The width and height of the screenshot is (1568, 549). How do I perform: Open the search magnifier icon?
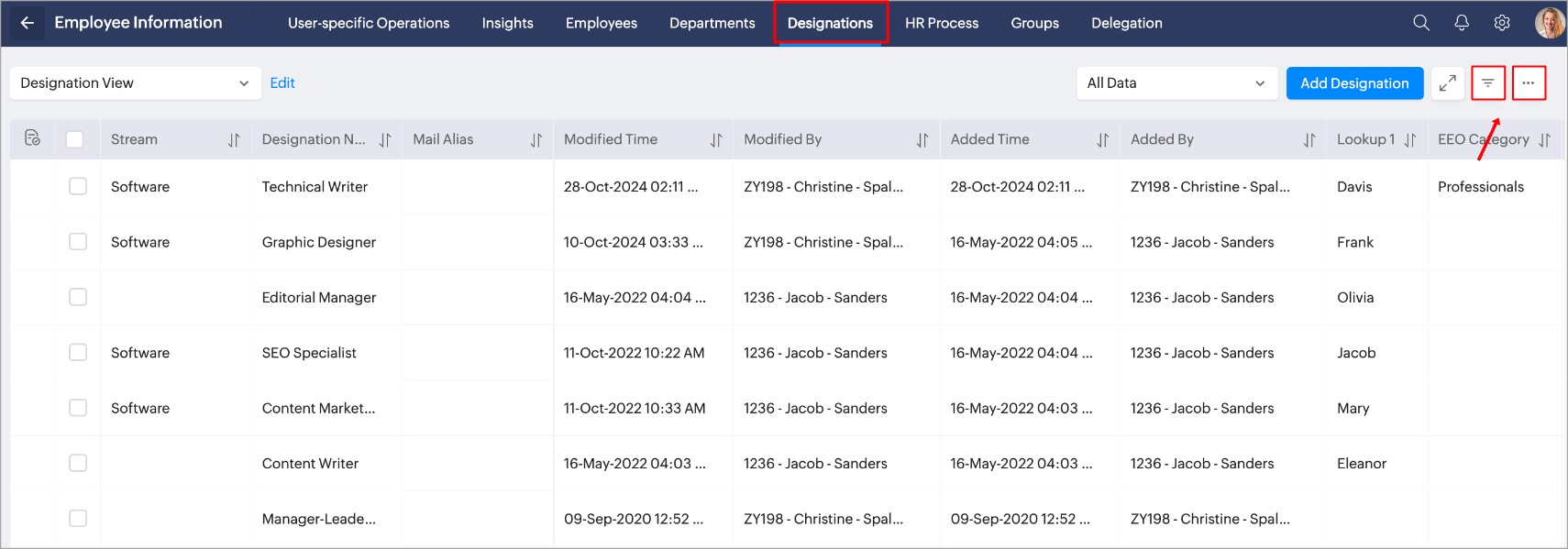(1421, 23)
